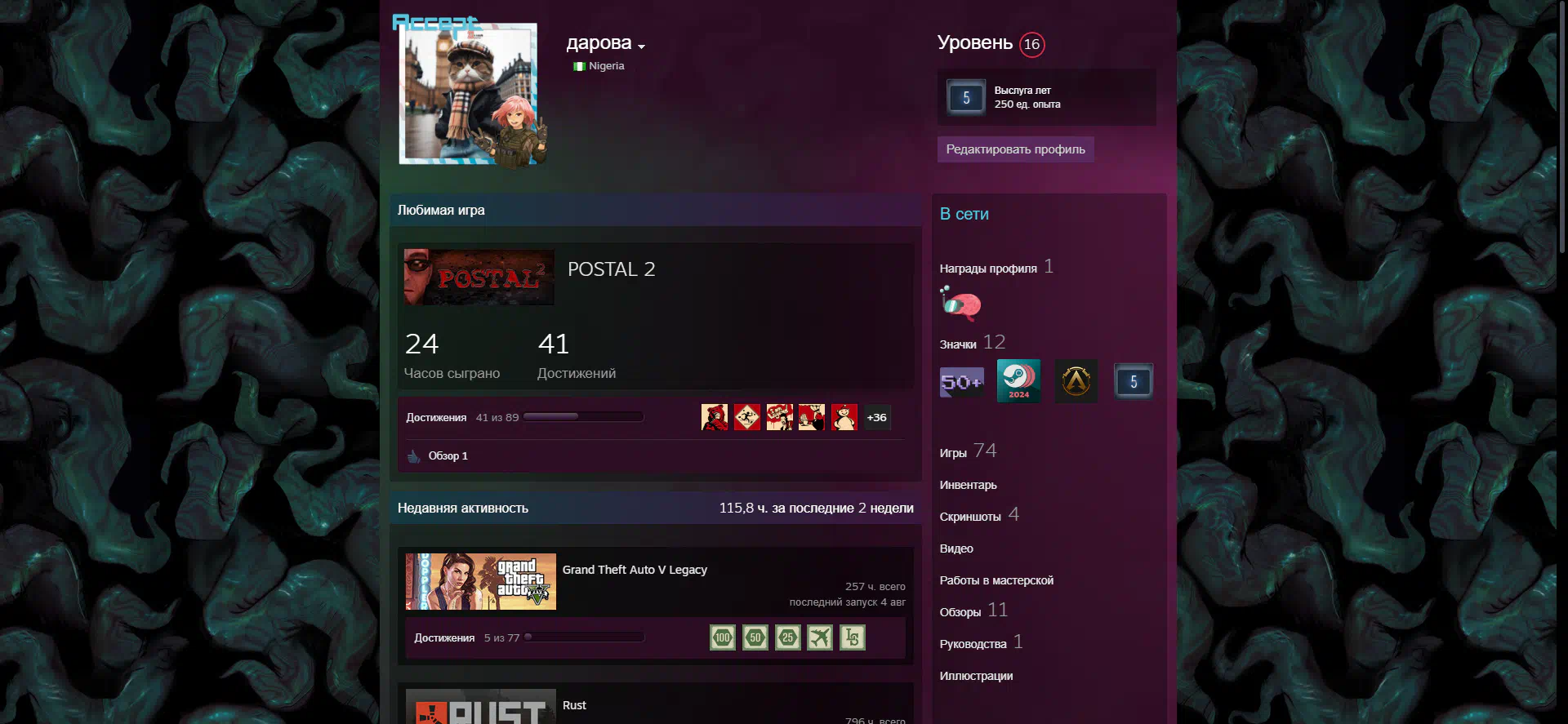Click first POSTAL 2 achievement icon
The width and height of the screenshot is (1568, 724).
(x=715, y=417)
